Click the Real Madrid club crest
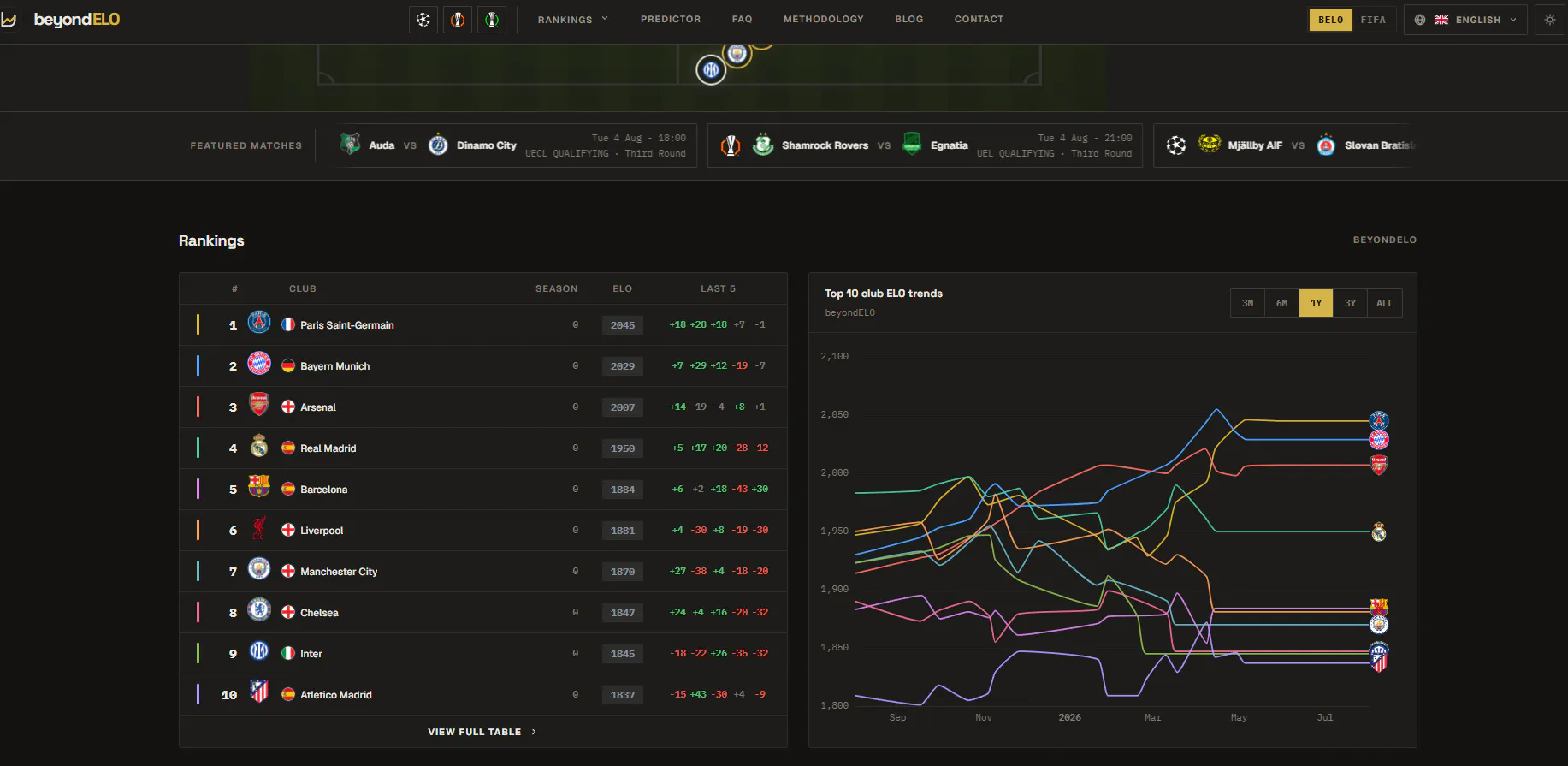This screenshot has height=766, width=1568. tap(259, 446)
